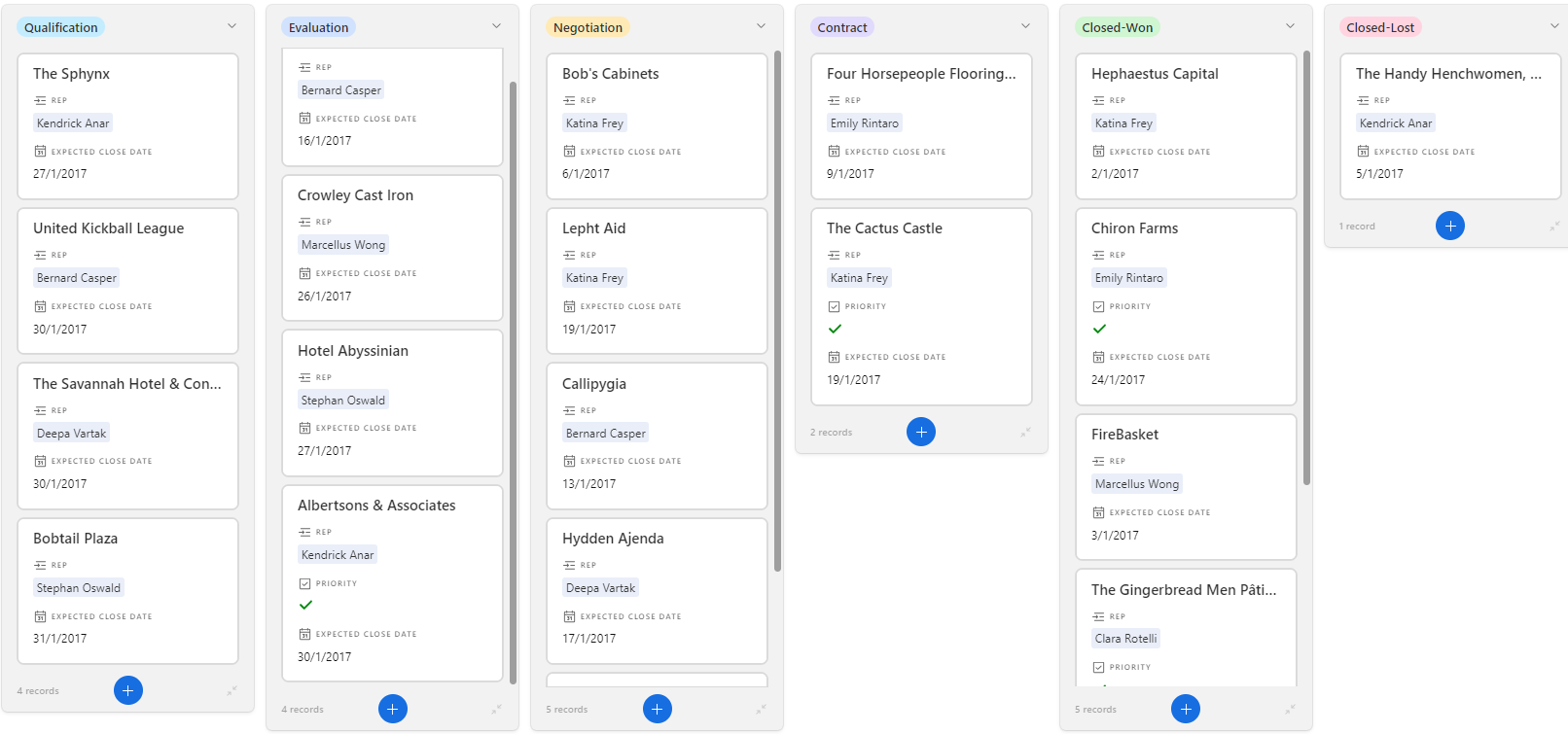Screen dimensions: 1568x734
Task: Open the Qualification stack dropdown menu
Action: click(232, 26)
